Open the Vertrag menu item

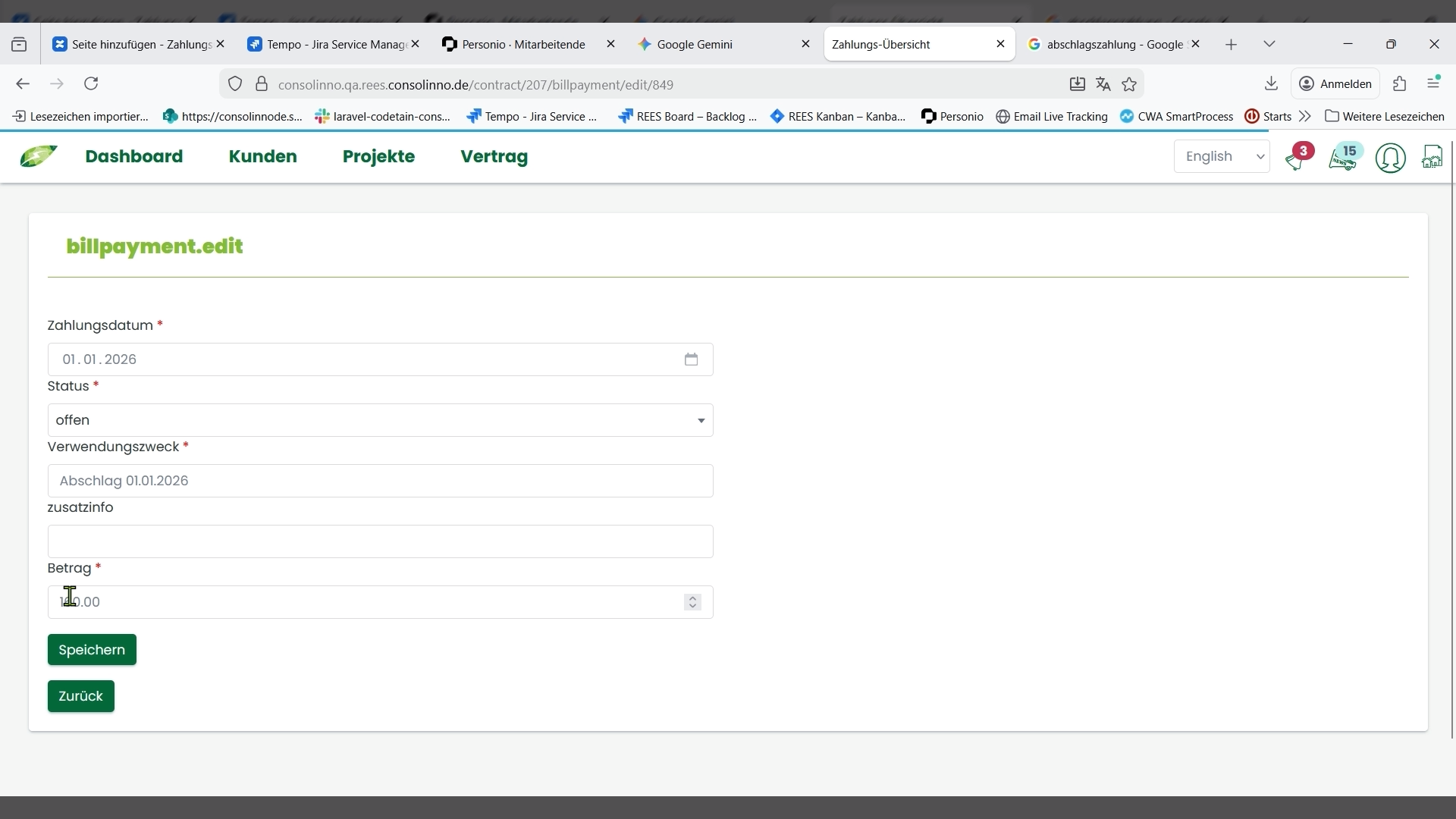coord(494,157)
